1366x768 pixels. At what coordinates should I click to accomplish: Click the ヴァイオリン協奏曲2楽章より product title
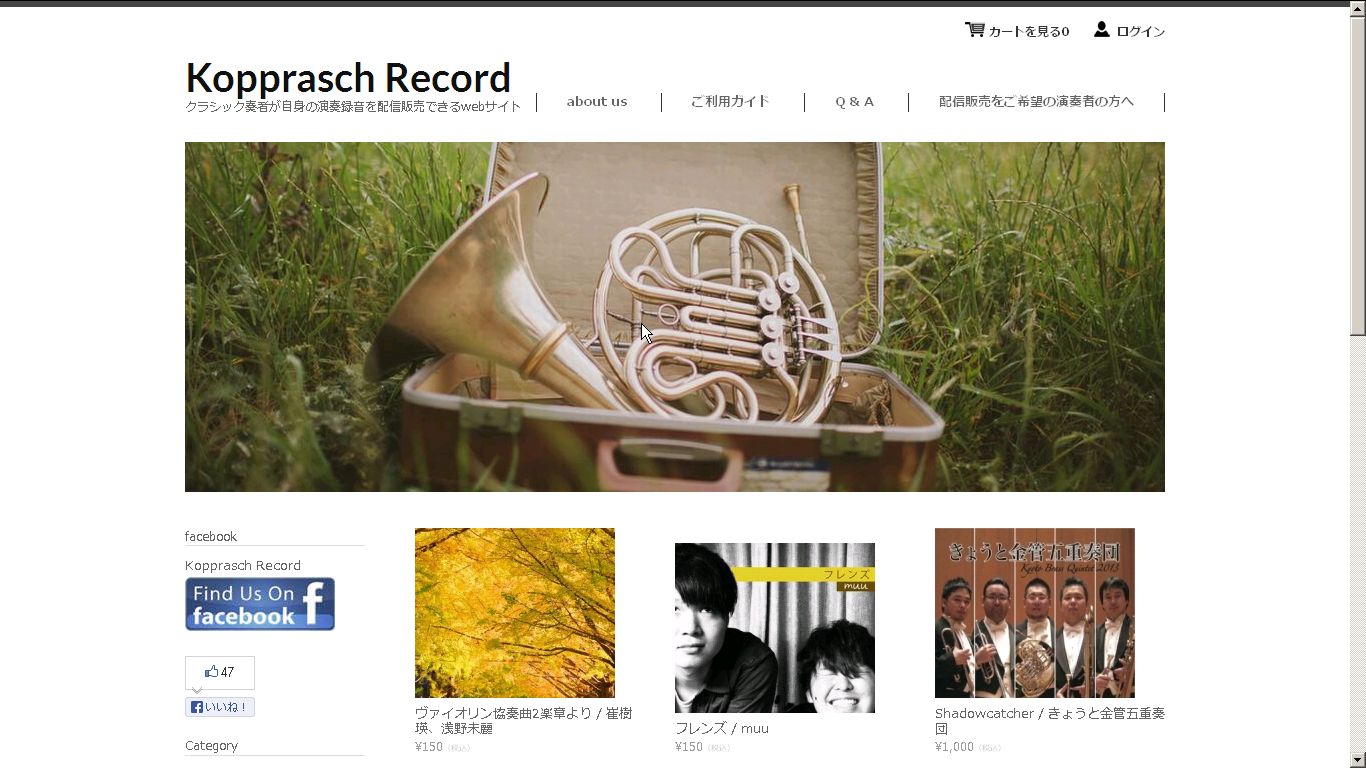pos(523,720)
